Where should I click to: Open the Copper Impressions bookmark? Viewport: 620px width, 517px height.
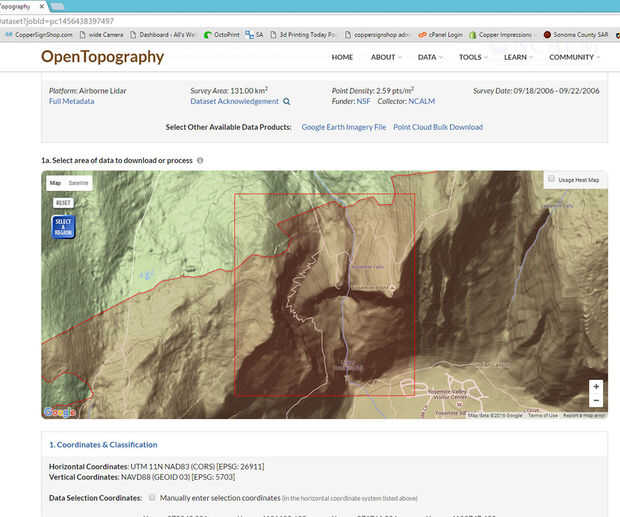click(x=500, y=35)
